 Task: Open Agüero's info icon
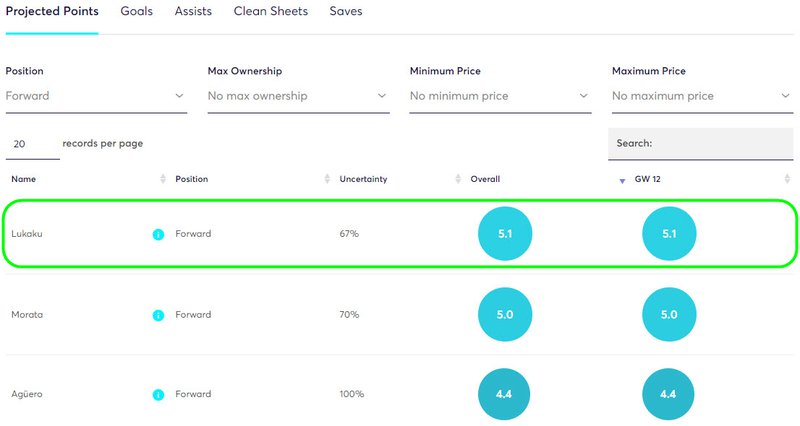(x=158, y=395)
